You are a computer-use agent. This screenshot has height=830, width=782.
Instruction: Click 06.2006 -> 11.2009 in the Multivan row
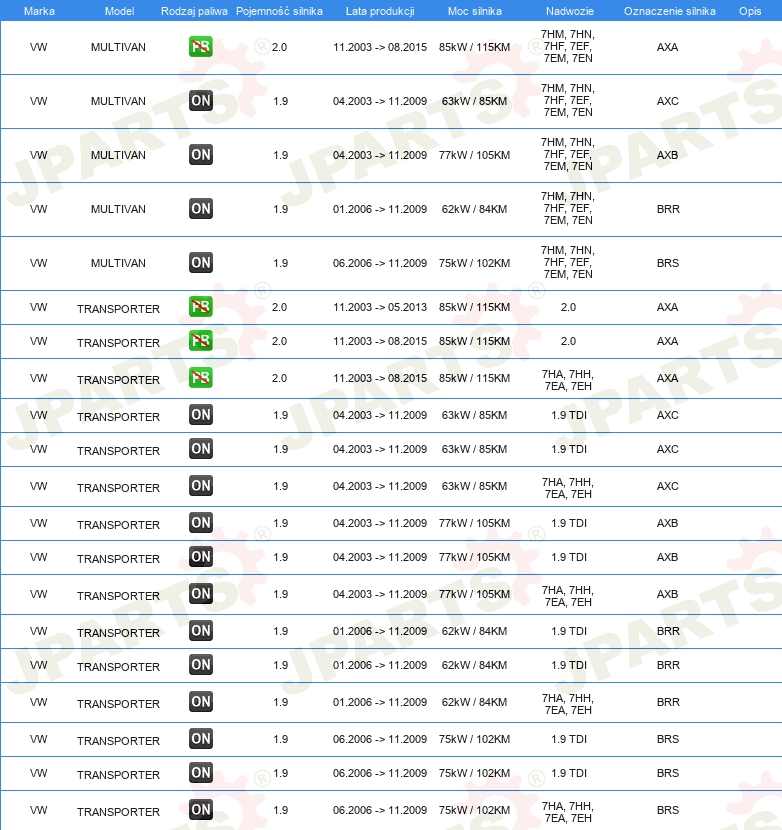(x=380, y=263)
